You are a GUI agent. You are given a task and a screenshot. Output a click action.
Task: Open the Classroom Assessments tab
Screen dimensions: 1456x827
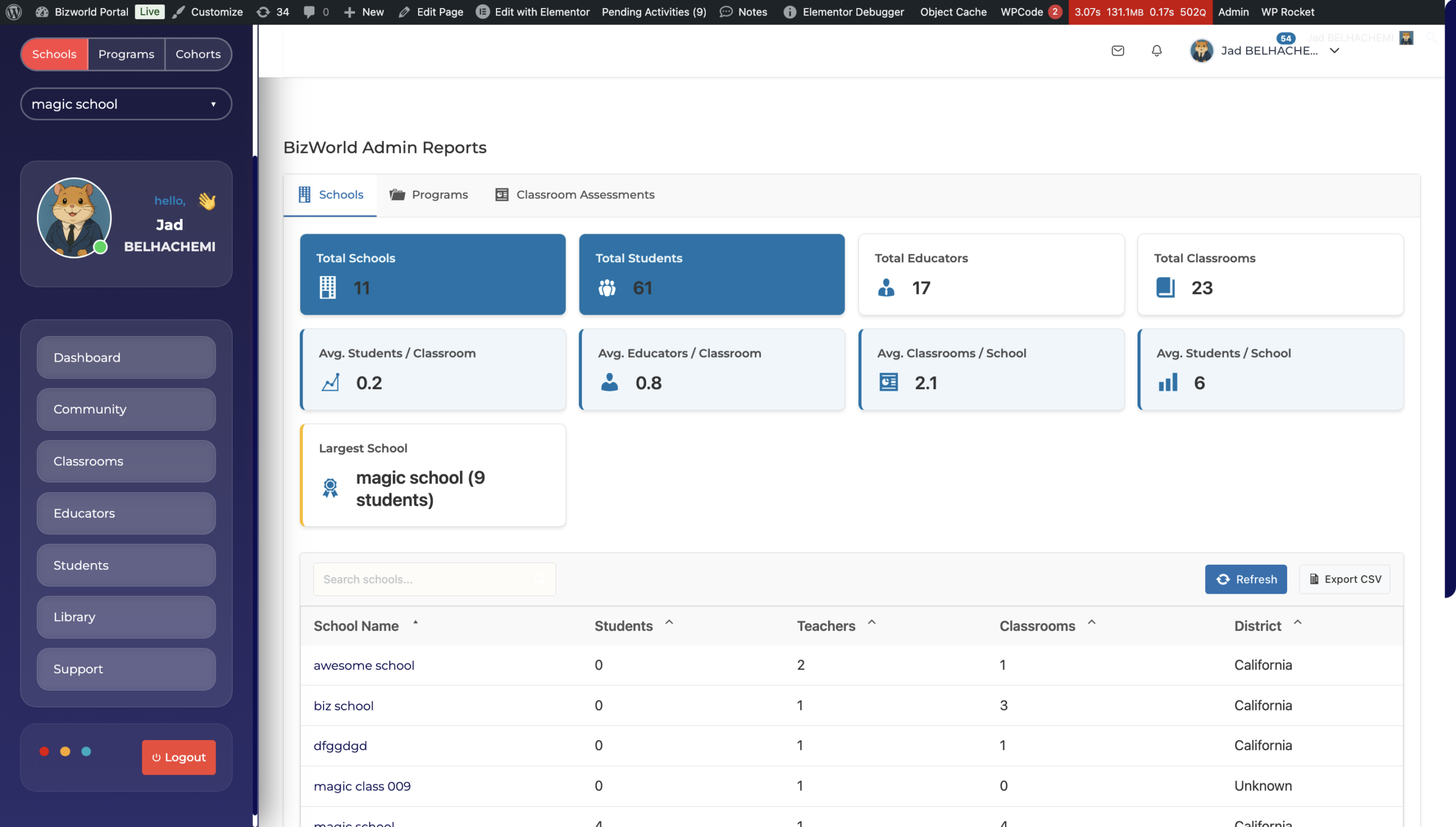574,195
